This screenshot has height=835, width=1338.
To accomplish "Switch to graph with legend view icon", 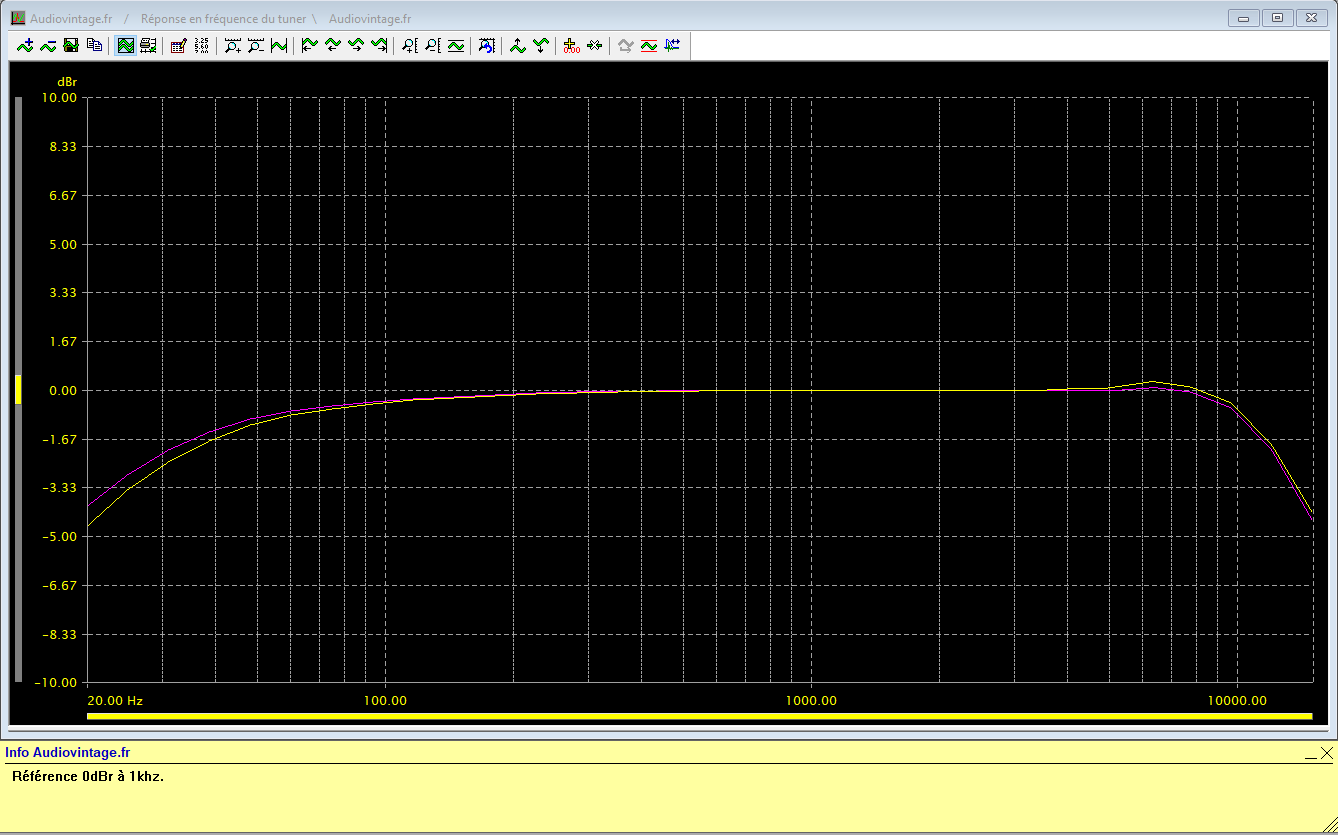I will [148, 45].
